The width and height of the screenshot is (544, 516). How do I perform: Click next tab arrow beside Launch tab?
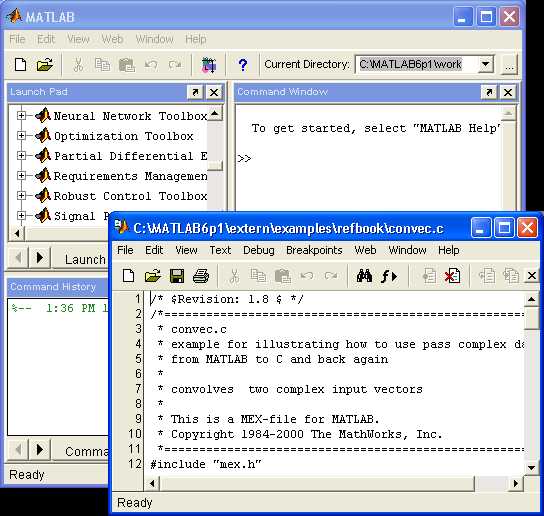(x=40, y=257)
